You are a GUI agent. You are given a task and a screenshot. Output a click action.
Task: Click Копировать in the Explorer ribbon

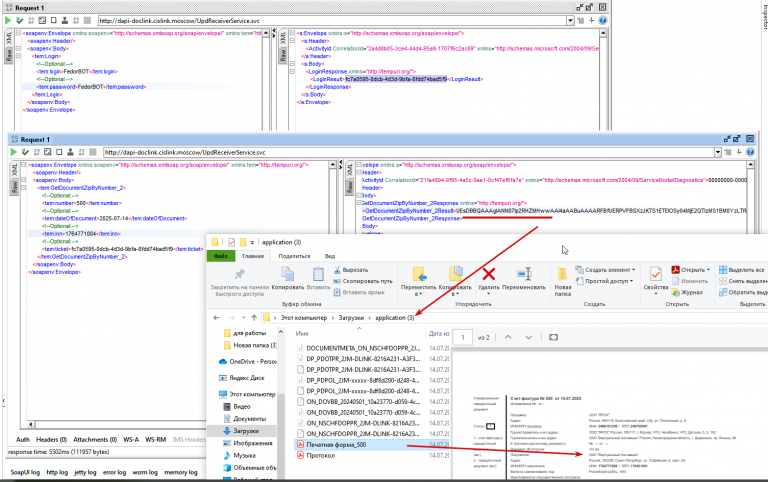(x=288, y=278)
